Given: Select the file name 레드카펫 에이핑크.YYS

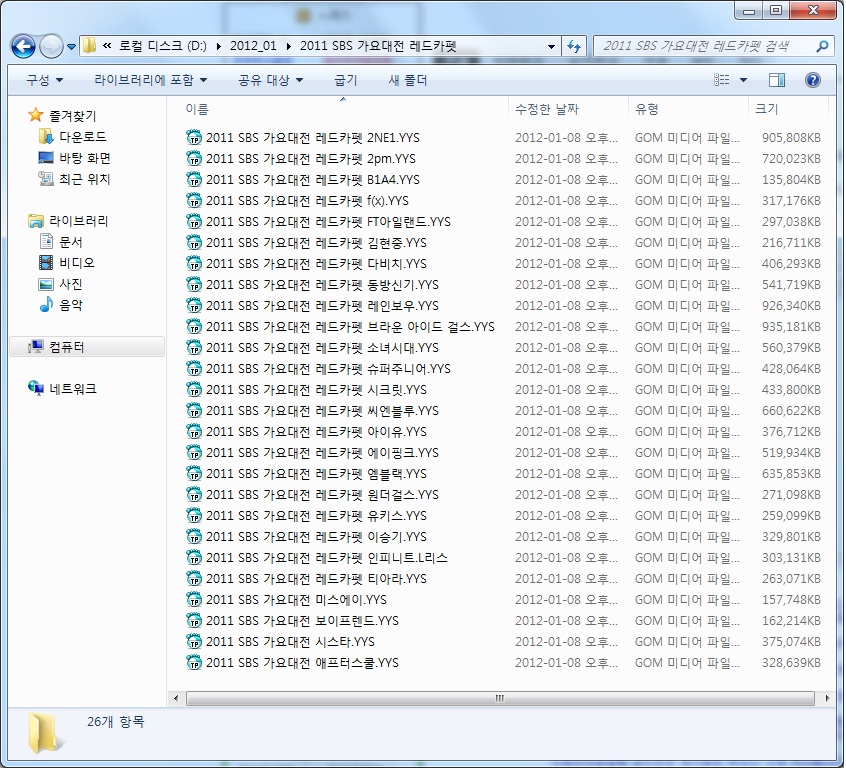Looking at the screenshot, I should click(x=322, y=452).
